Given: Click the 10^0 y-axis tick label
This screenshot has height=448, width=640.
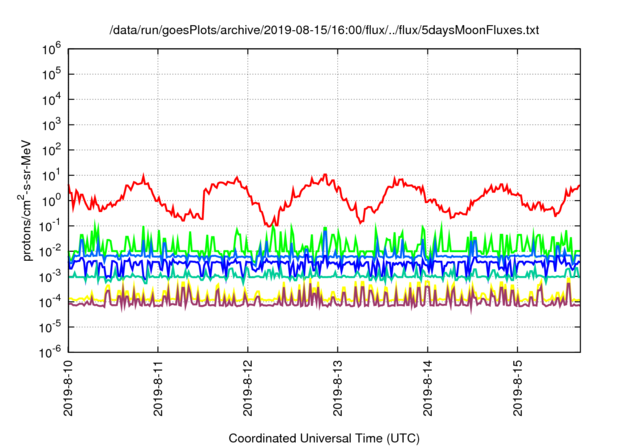Looking at the screenshot, I should [x=51, y=201].
